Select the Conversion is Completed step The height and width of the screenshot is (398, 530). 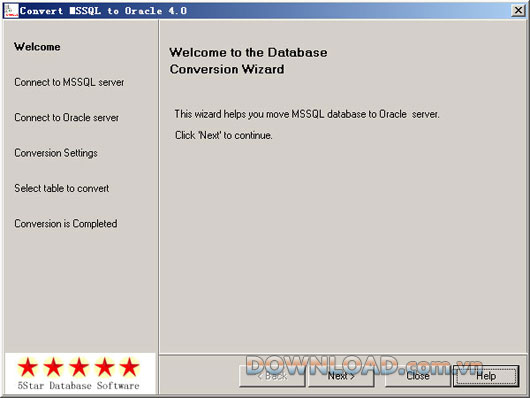pos(66,224)
